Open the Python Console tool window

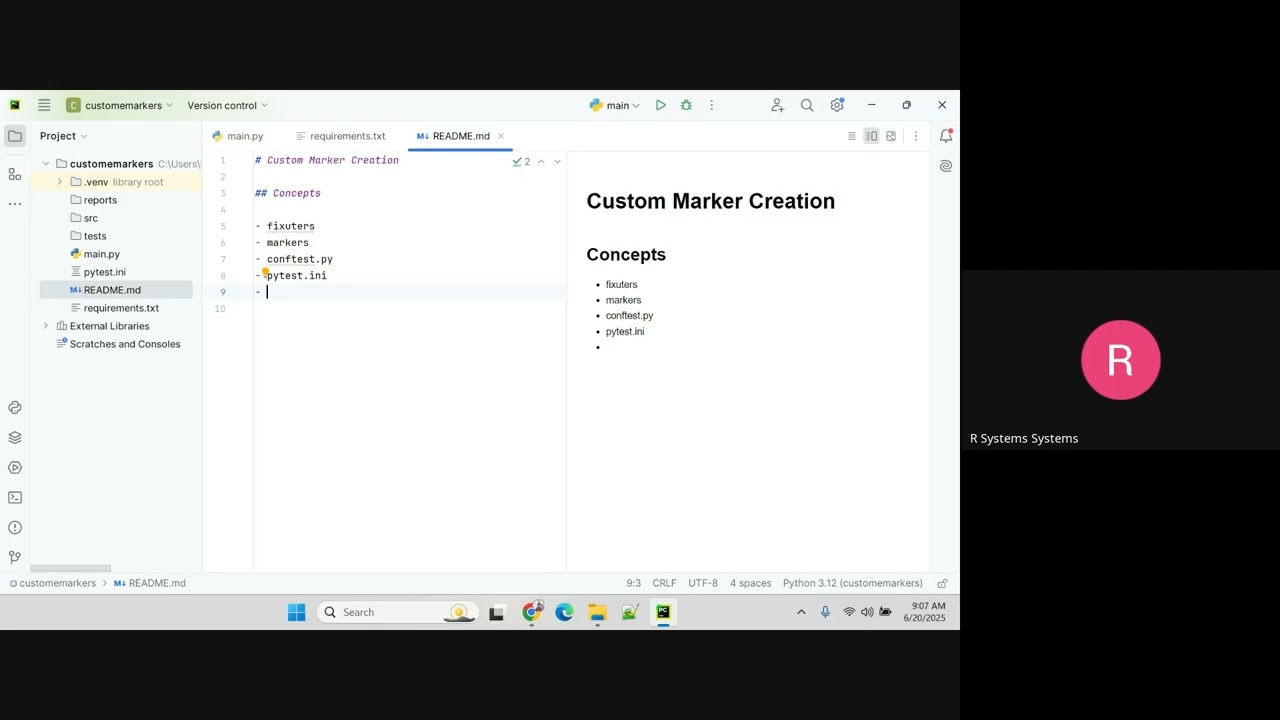[15, 408]
